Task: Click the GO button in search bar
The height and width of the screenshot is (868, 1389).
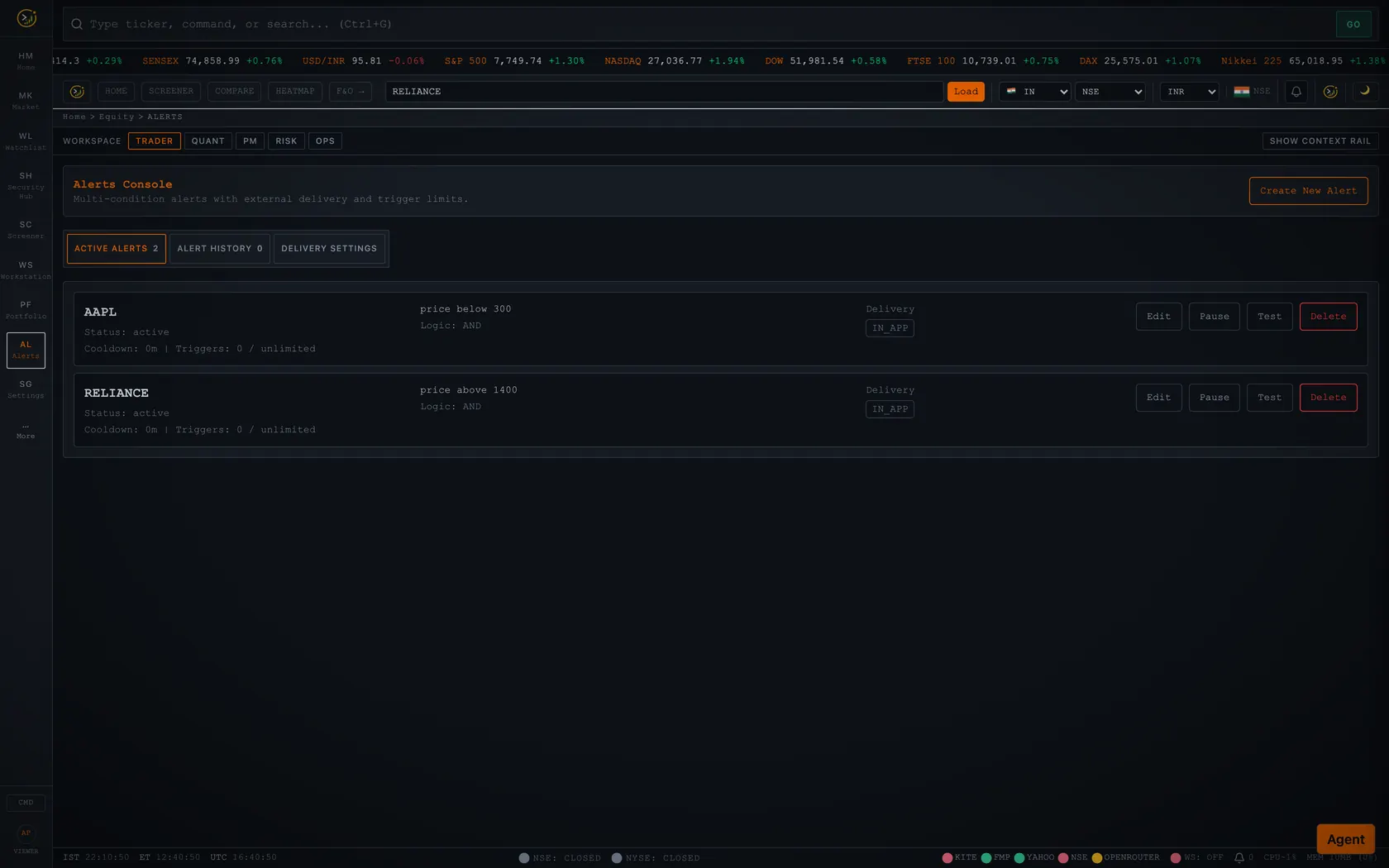Action: [1353, 24]
